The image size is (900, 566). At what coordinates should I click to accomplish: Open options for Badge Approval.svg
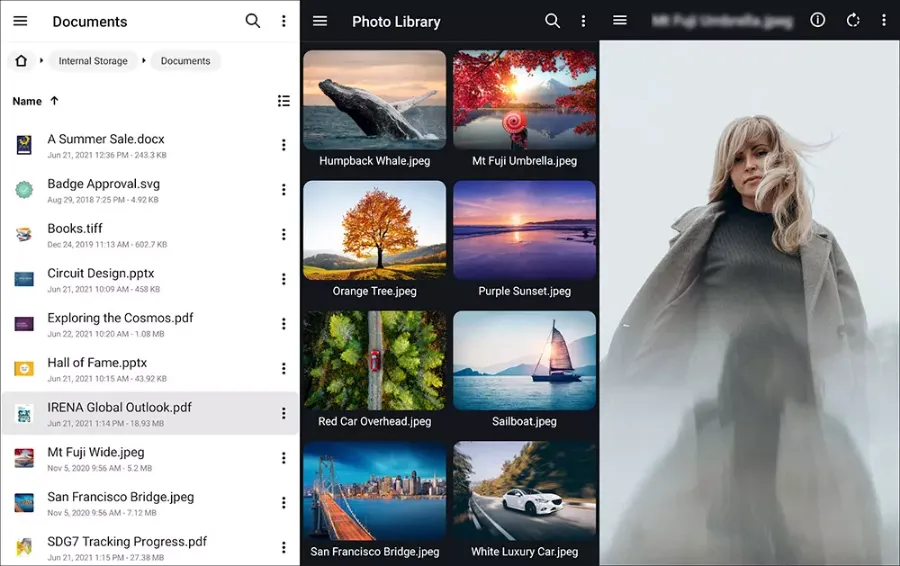click(x=284, y=190)
